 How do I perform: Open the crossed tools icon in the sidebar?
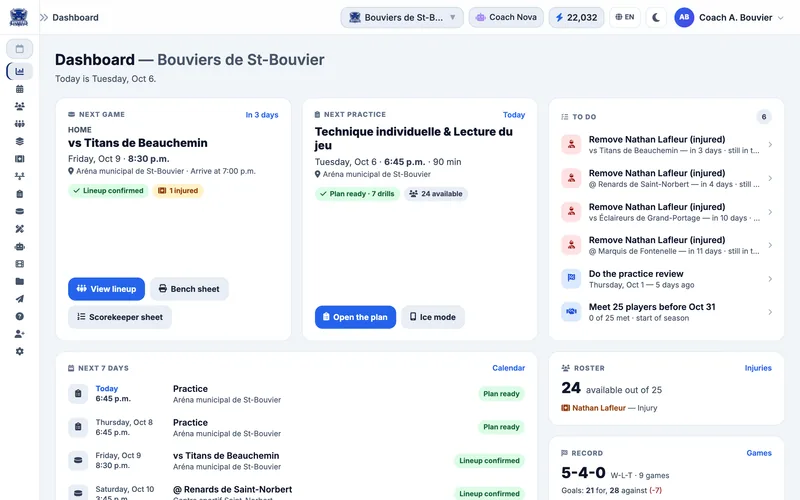point(19,229)
